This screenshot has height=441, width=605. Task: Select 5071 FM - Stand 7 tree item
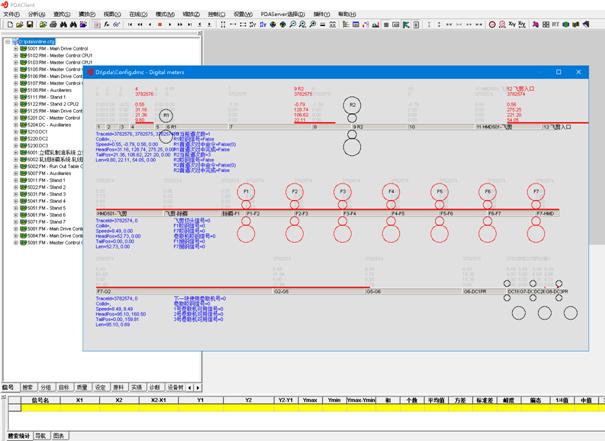pyautogui.click(x=46, y=222)
